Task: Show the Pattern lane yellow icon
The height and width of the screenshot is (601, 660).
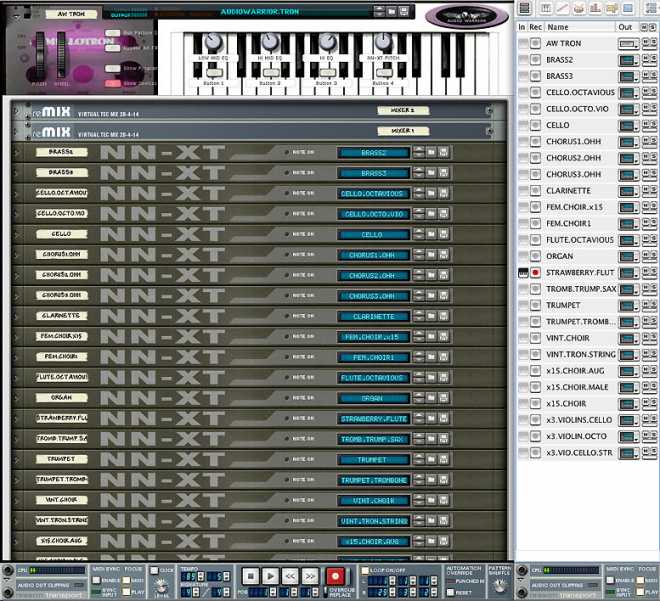Action: [612, 8]
